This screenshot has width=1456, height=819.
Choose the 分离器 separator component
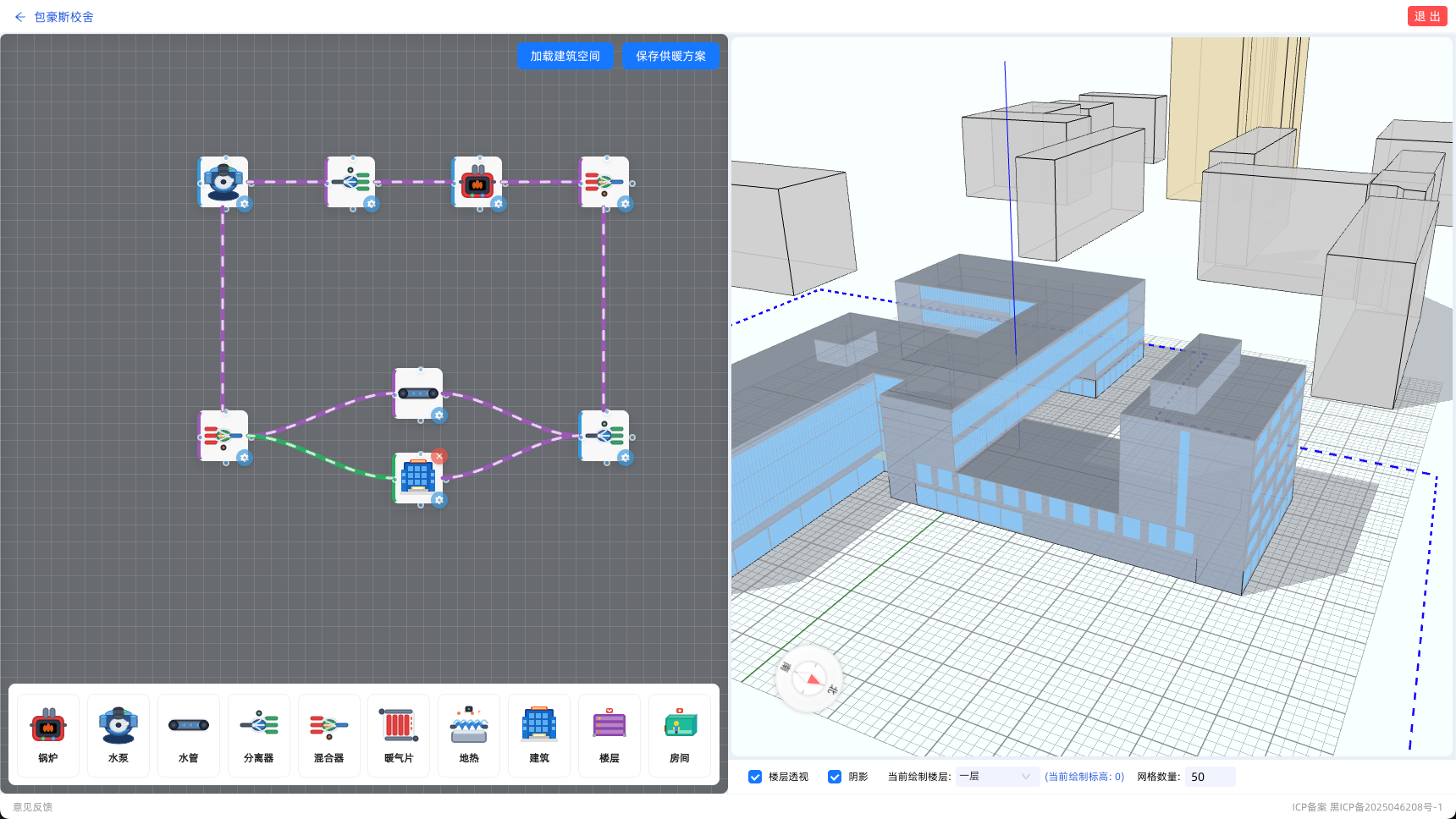coord(259,735)
